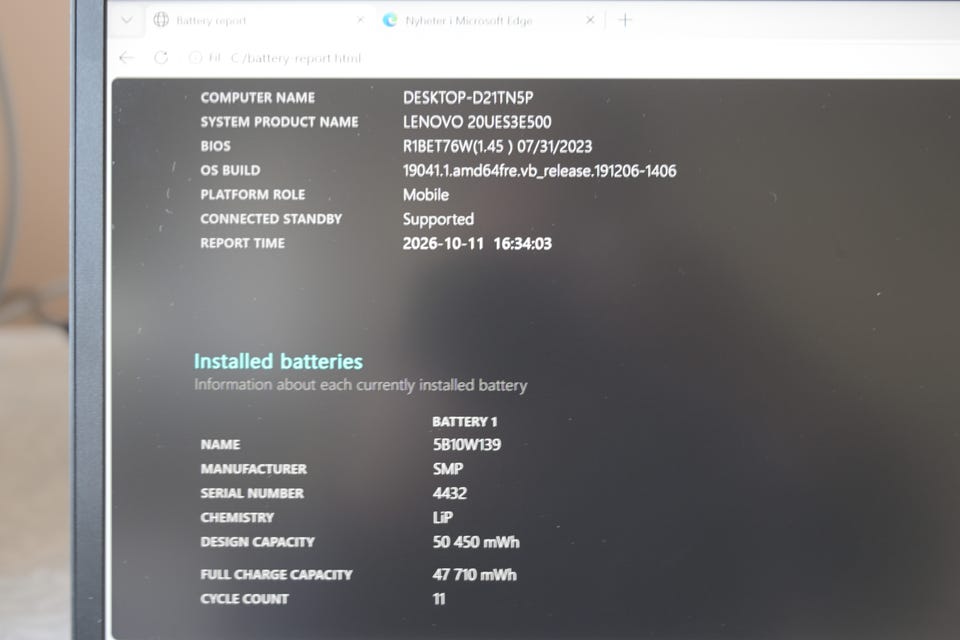Focus the address bar showing battery-report.html

click(x=296, y=58)
